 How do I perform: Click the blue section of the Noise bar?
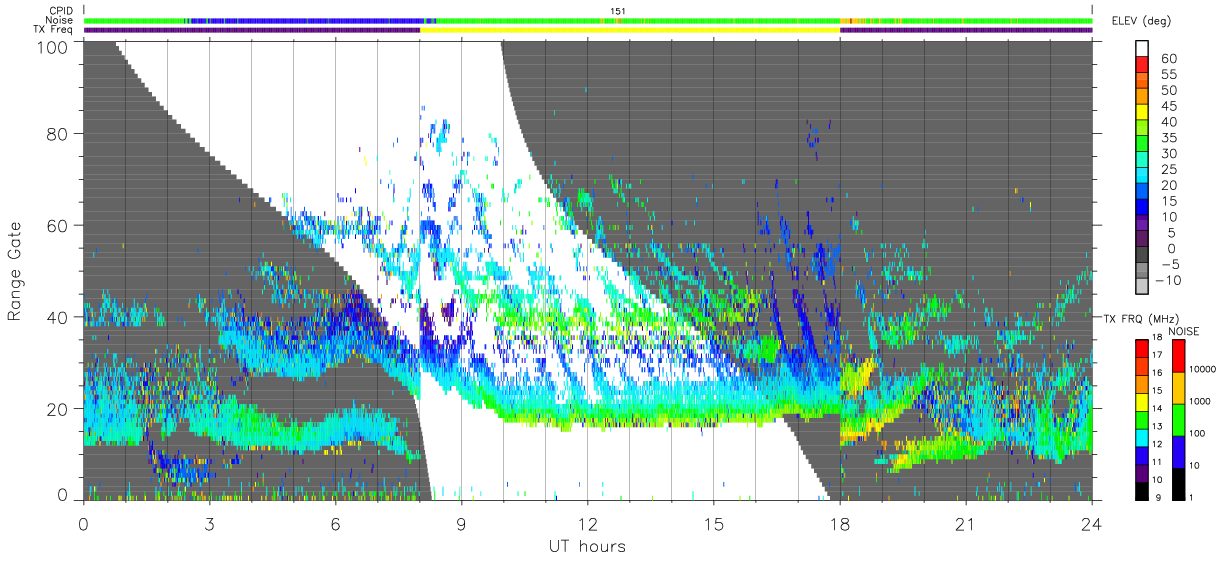(x=310, y=20)
